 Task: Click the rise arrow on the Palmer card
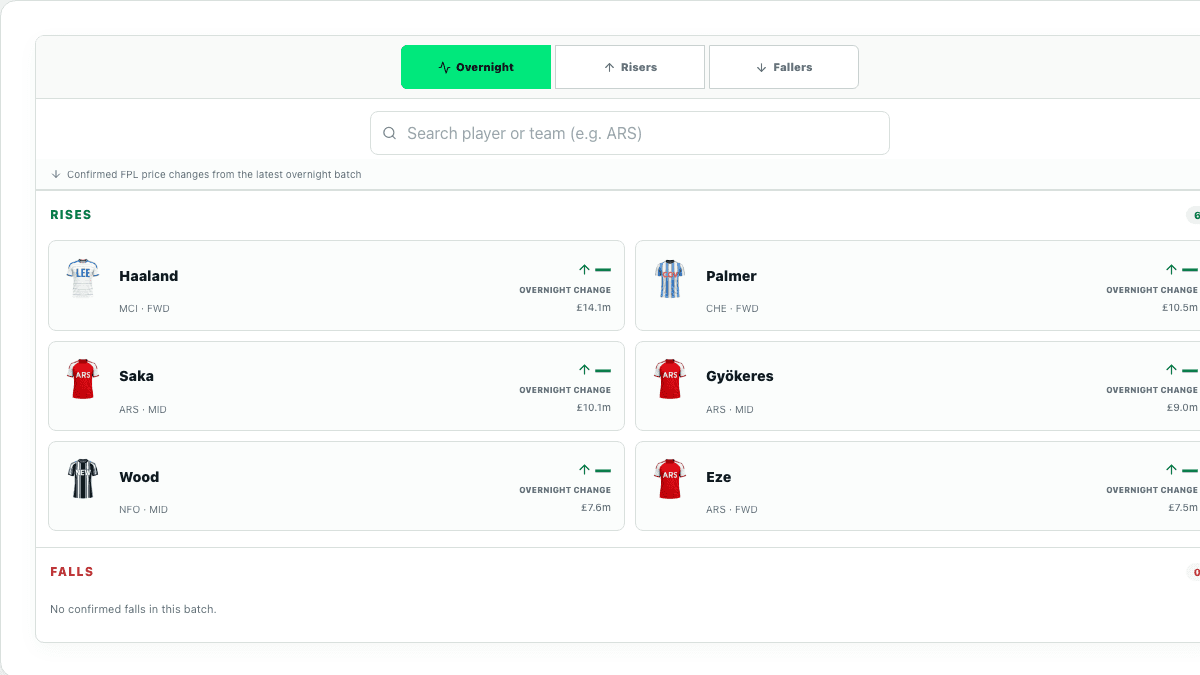[1171, 270]
